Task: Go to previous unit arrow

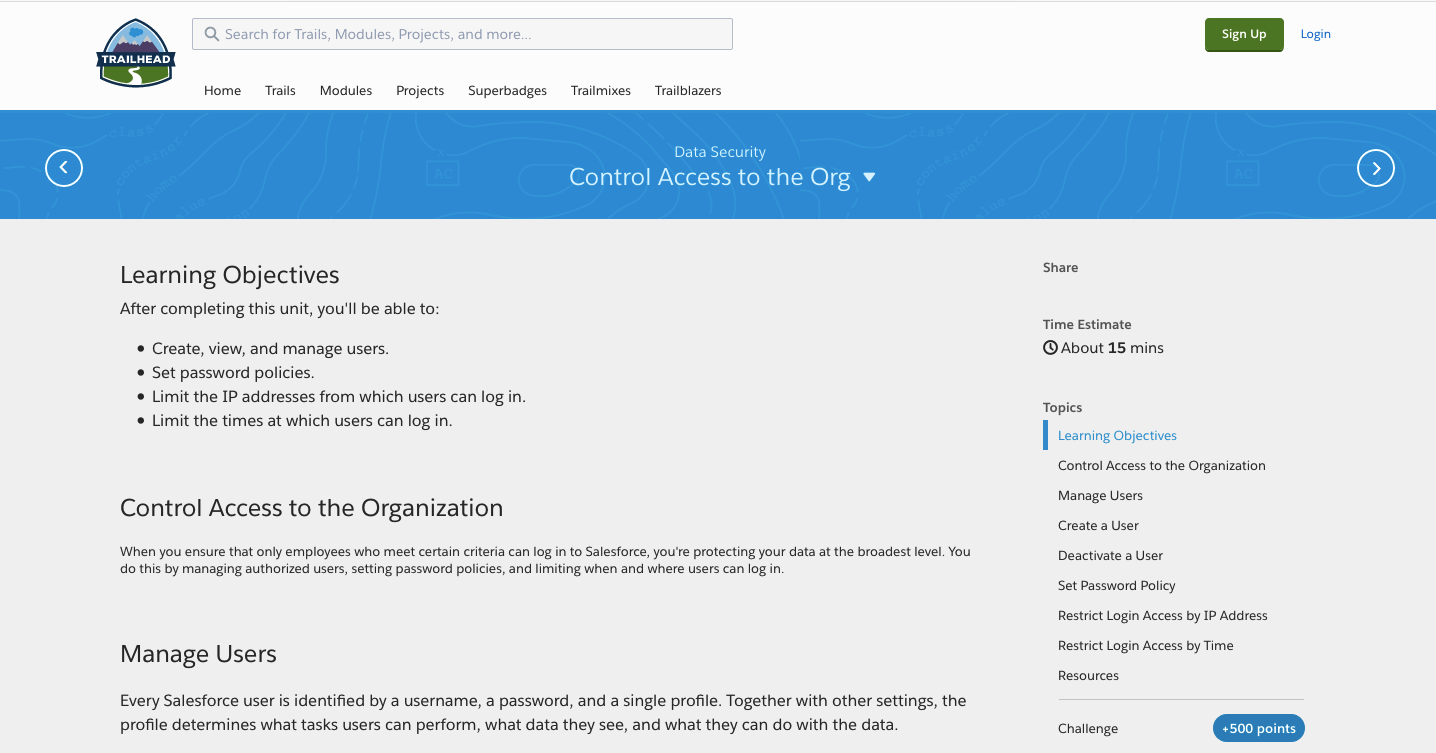Action: [64, 168]
